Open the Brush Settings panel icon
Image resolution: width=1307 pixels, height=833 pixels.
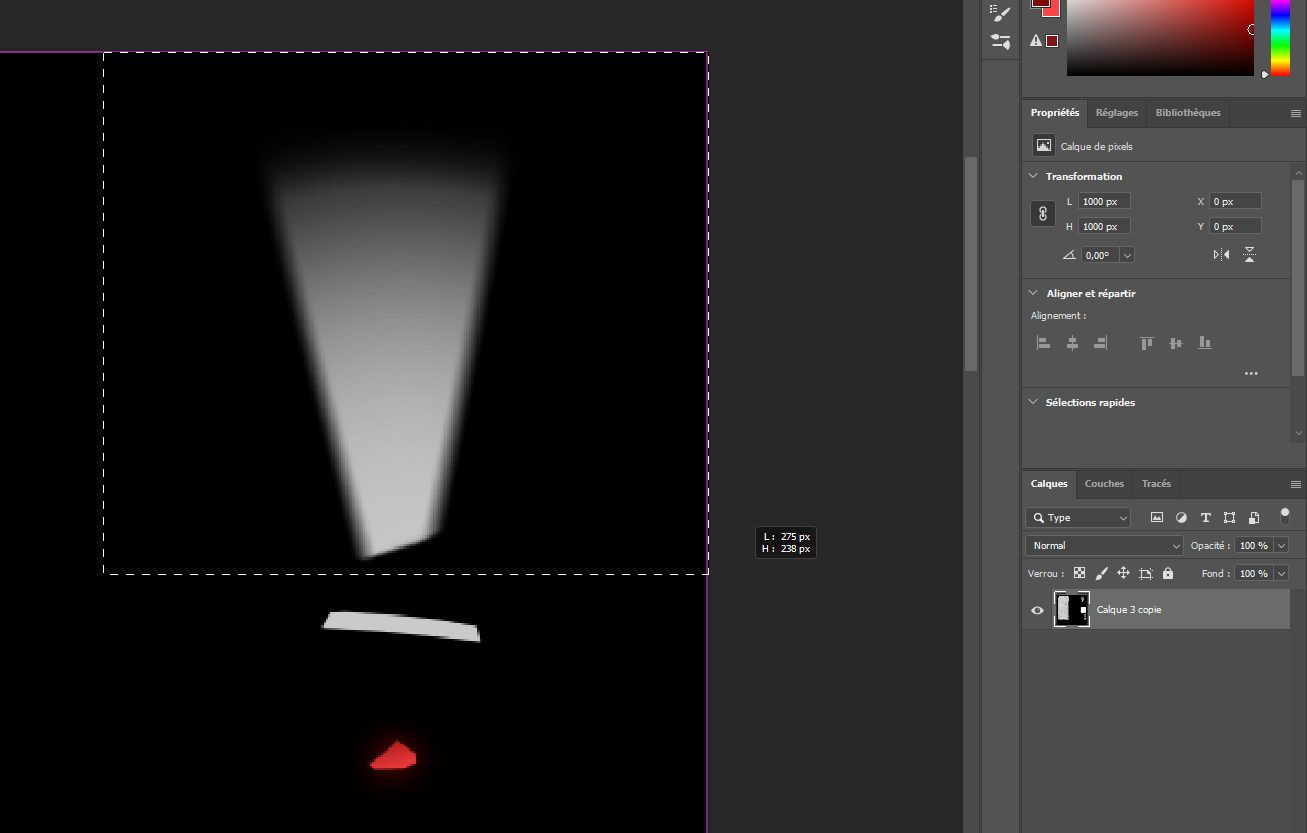(1000, 12)
